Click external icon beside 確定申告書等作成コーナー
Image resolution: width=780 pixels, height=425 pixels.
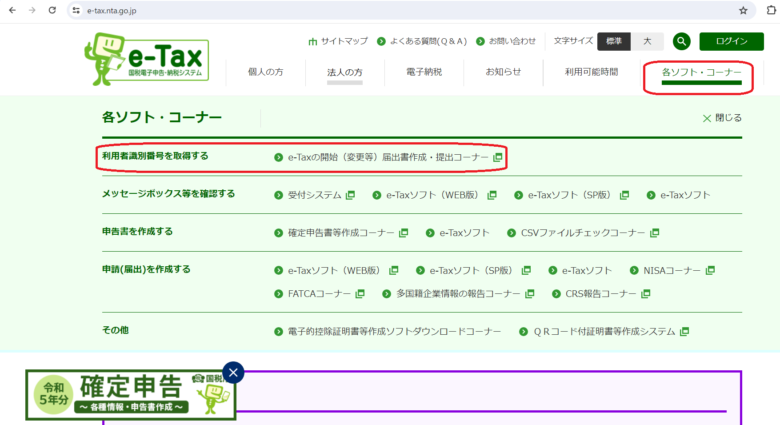tap(403, 233)
